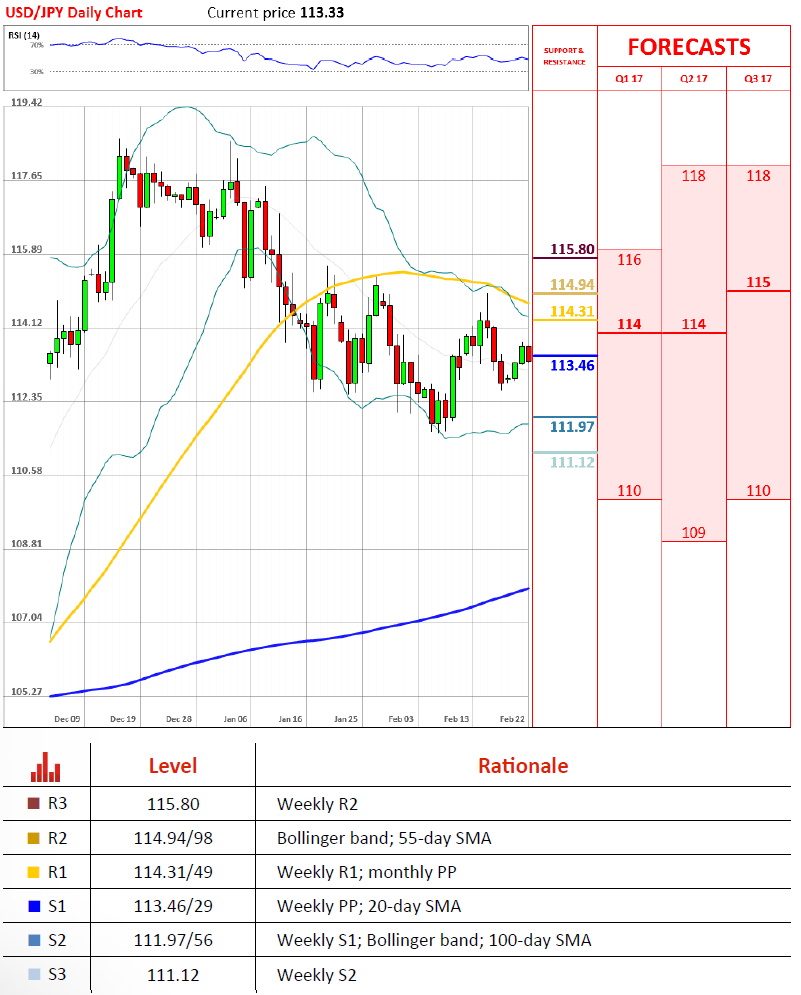Click the 107.04 price axis label
The width and height of the screenshot is (801, 995).
tap(27, 617)
